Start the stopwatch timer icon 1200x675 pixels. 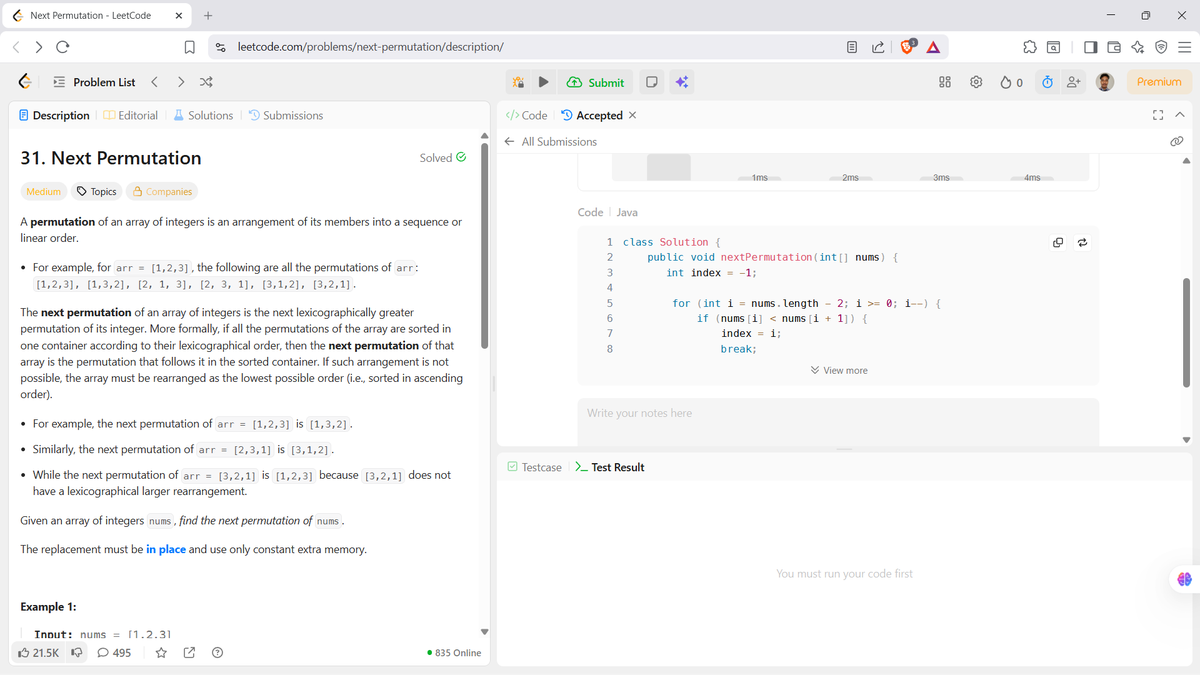click(x=1047, y=82)
